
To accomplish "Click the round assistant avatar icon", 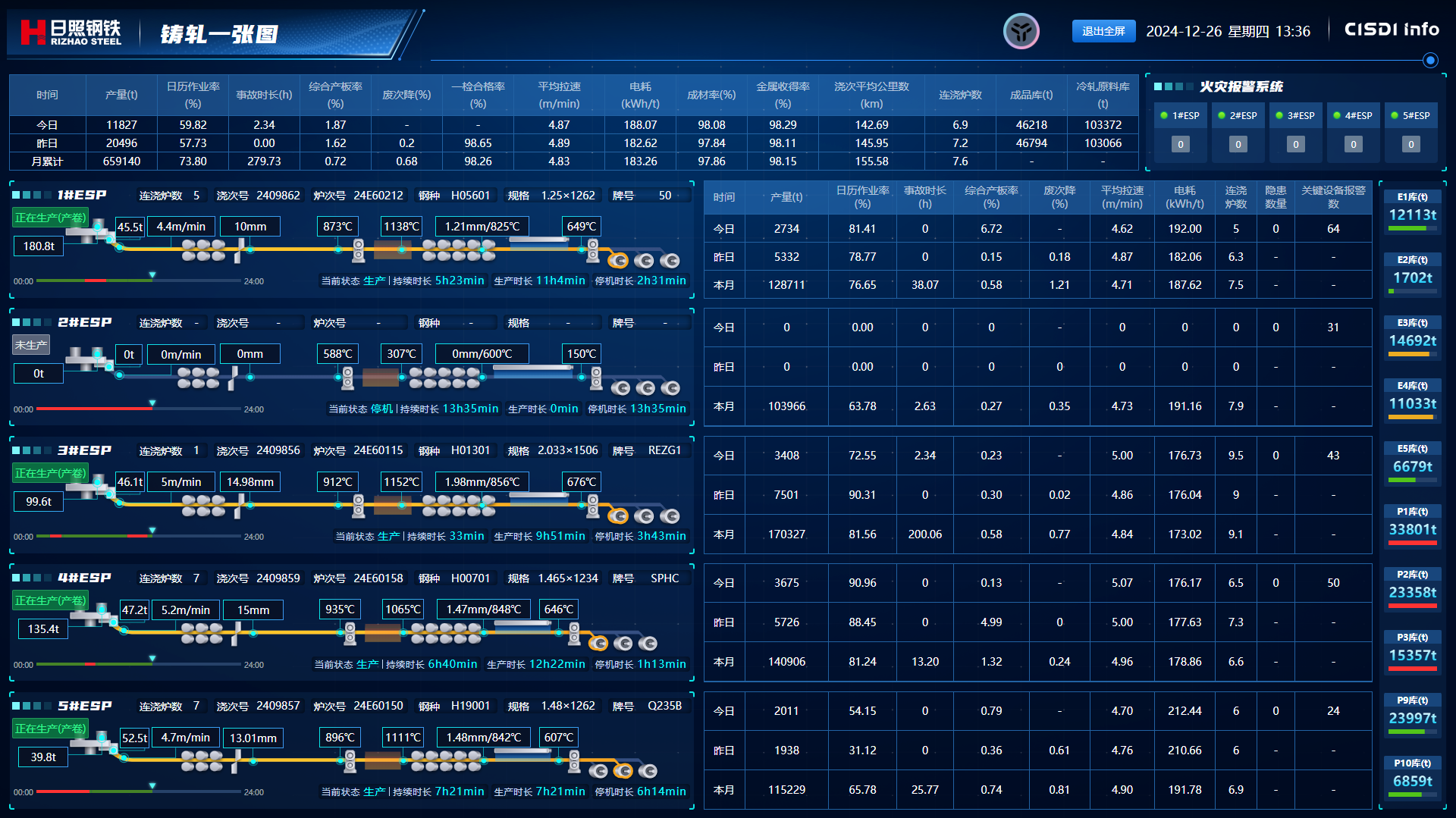I will coord(1021,32).
